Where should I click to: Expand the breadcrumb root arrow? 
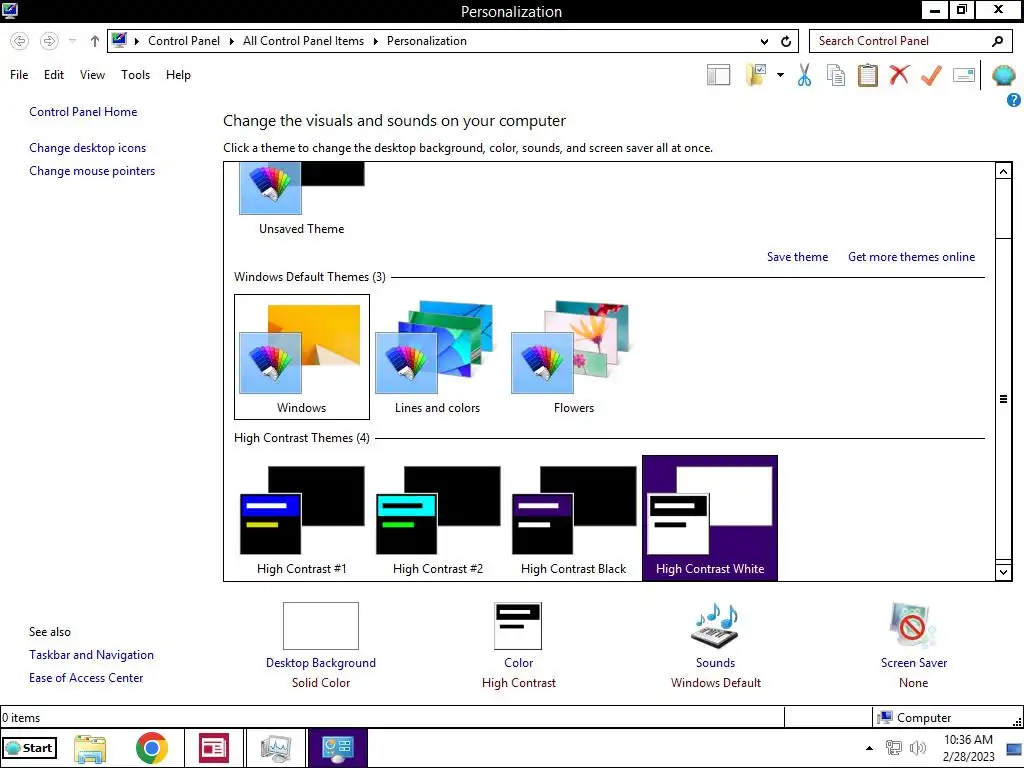point(137,41)
